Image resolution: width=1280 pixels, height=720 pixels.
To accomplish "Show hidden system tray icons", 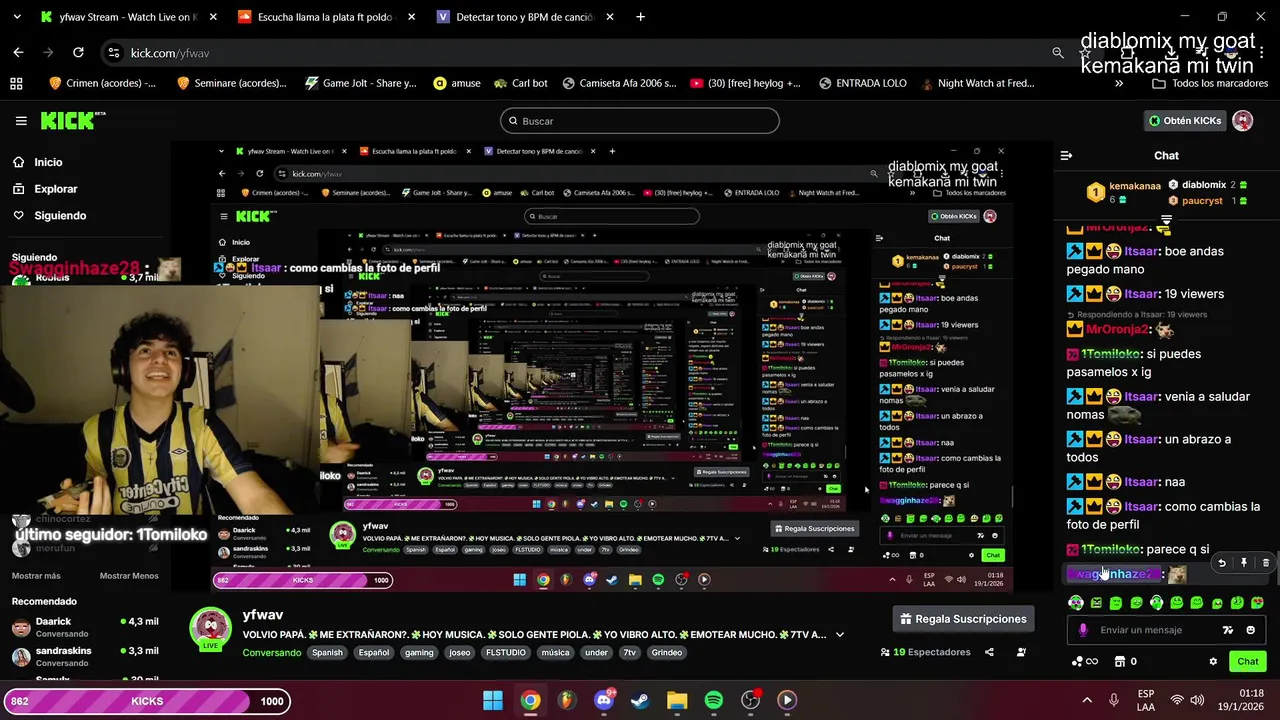I will click(1087, 701).
